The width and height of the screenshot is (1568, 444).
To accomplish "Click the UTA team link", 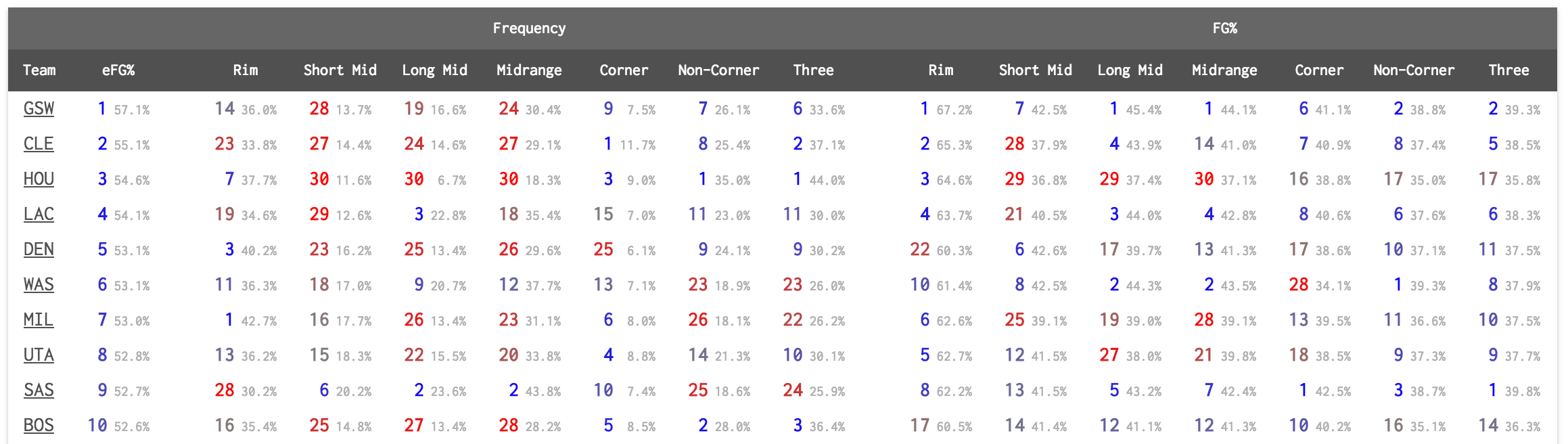I will point(39,355).
